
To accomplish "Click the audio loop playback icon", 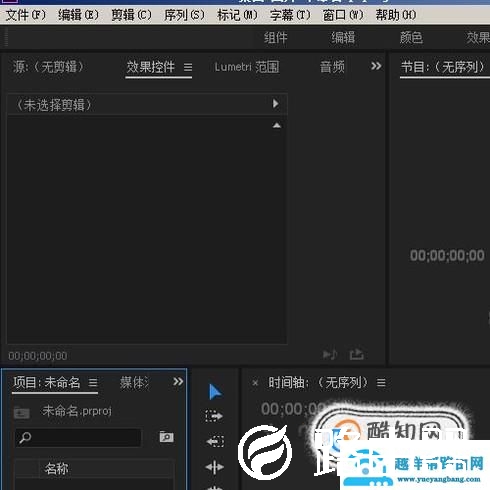I will tap(330, 354).
